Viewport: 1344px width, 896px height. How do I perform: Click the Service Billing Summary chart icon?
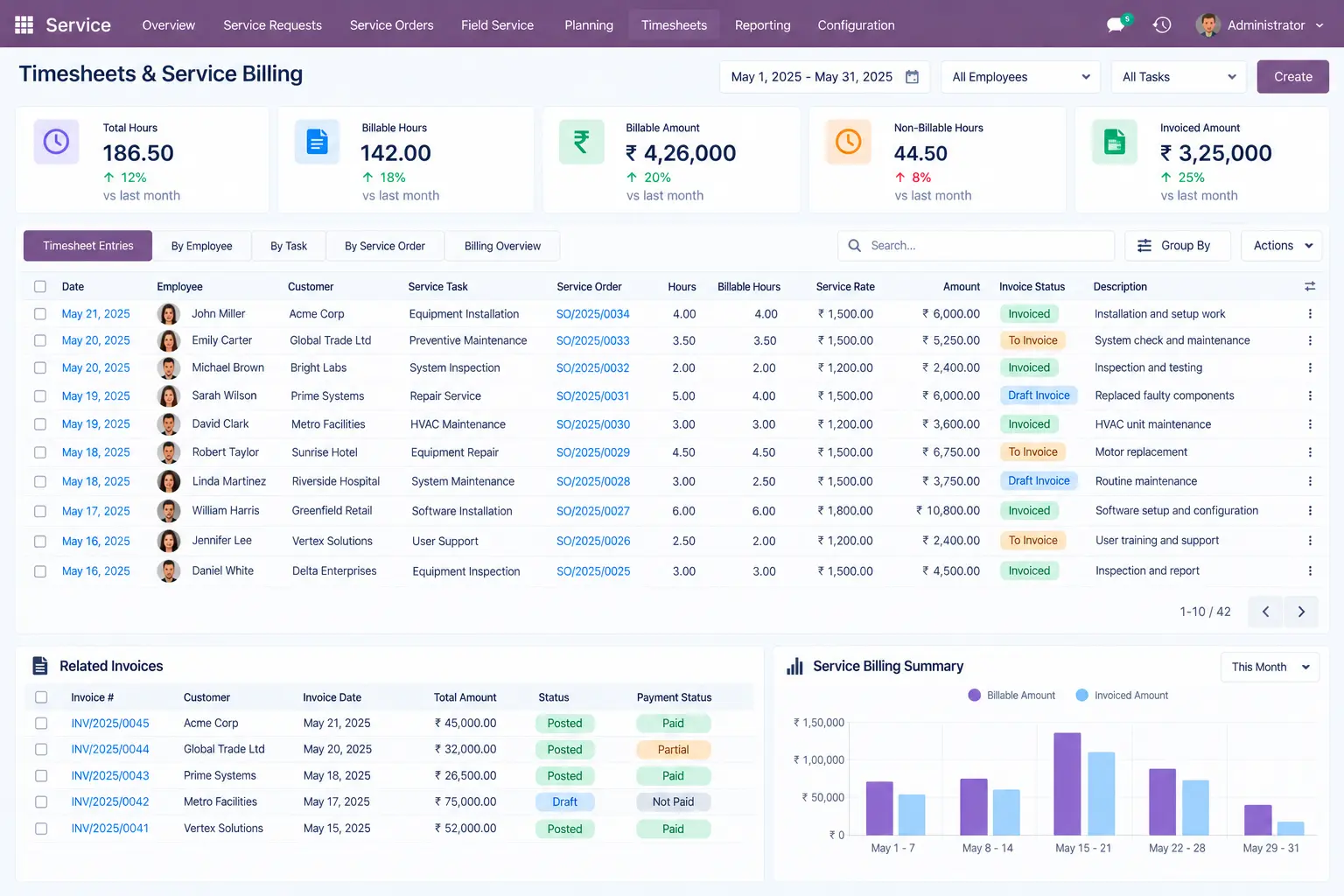click(794, 666)
